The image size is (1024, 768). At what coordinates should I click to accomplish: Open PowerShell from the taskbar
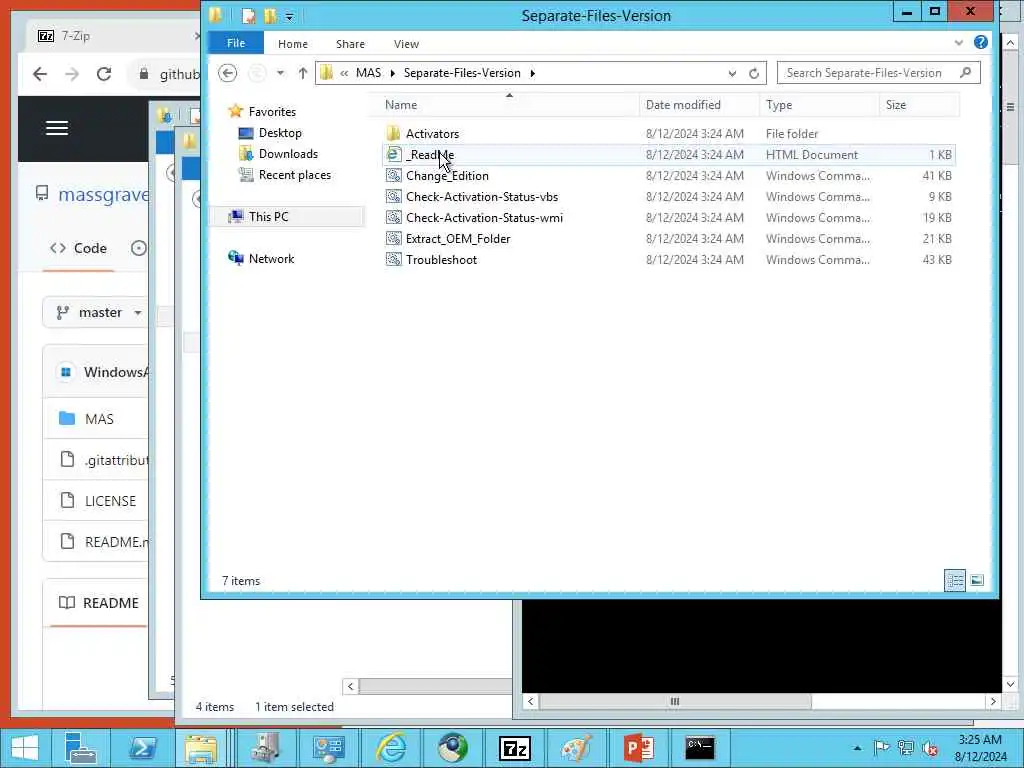pyautogui.click(x=142, y=748)
